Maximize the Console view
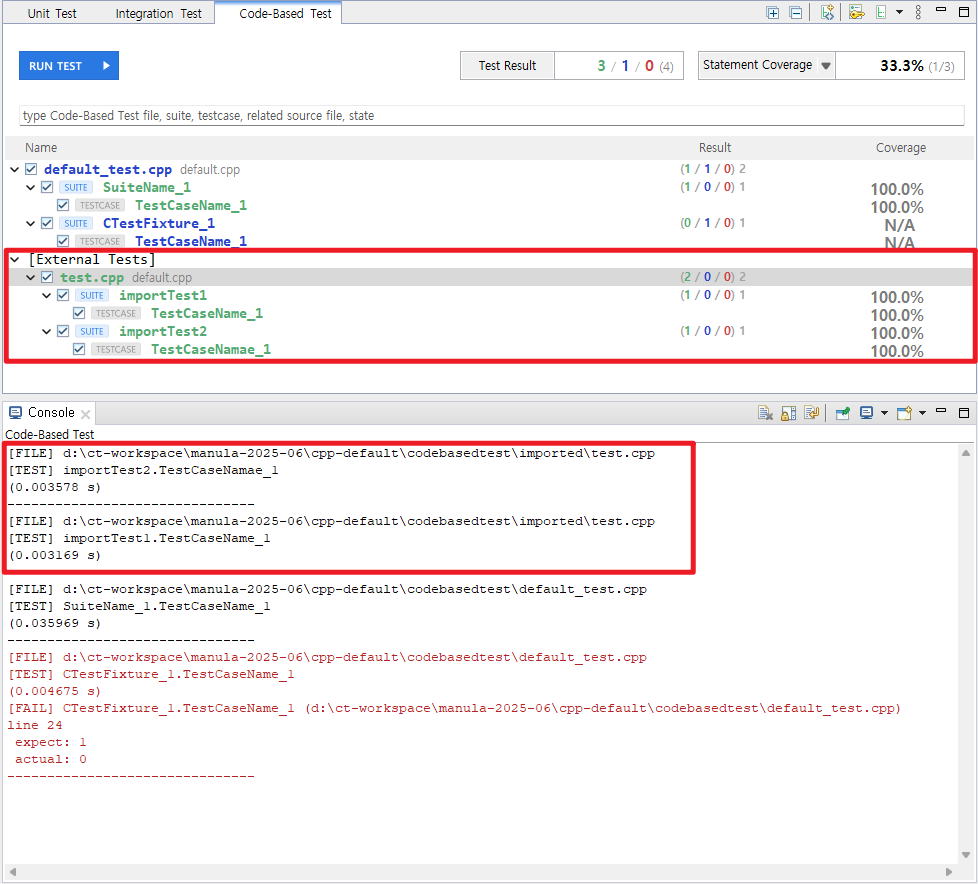This screenshot has width=978, height=884. coord(964,413)
